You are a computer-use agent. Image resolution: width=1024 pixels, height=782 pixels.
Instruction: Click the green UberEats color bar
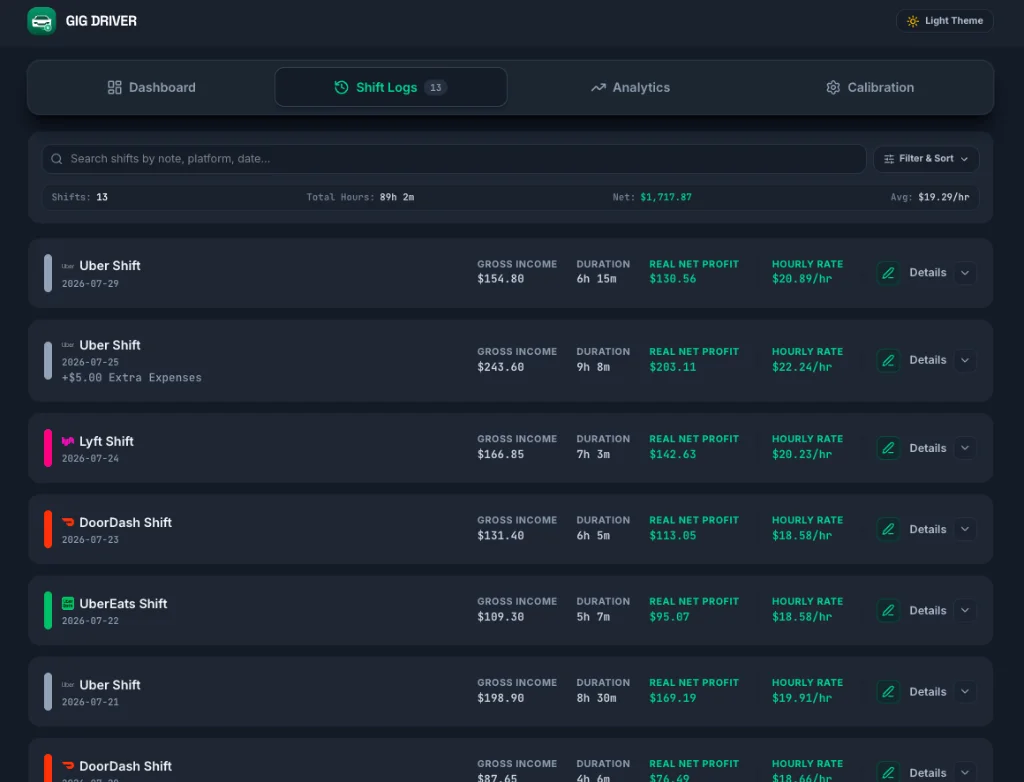click(x=48, y=610)
